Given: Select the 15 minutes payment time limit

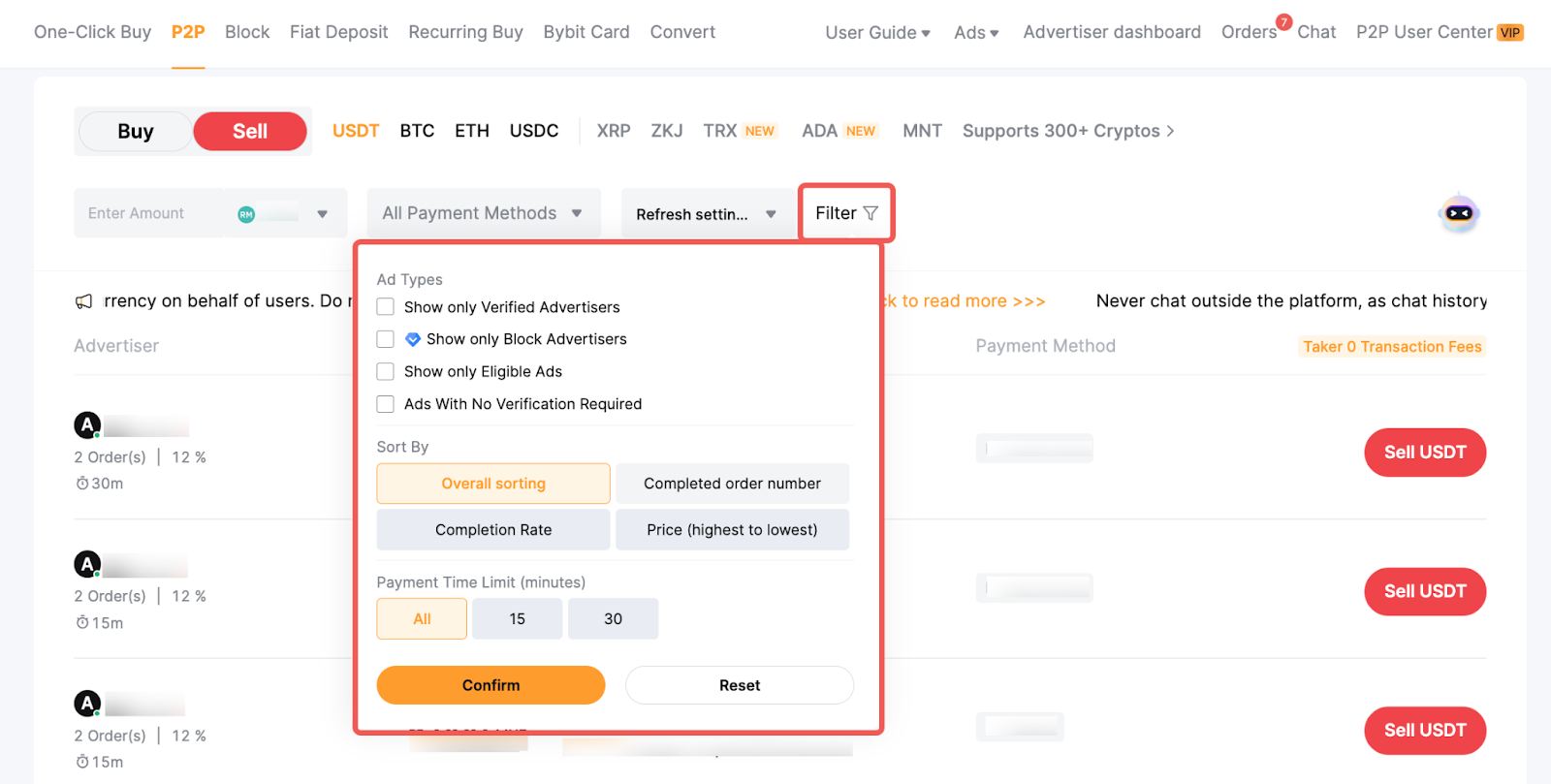Looking at the screenshot, I should tap(517, 619).
